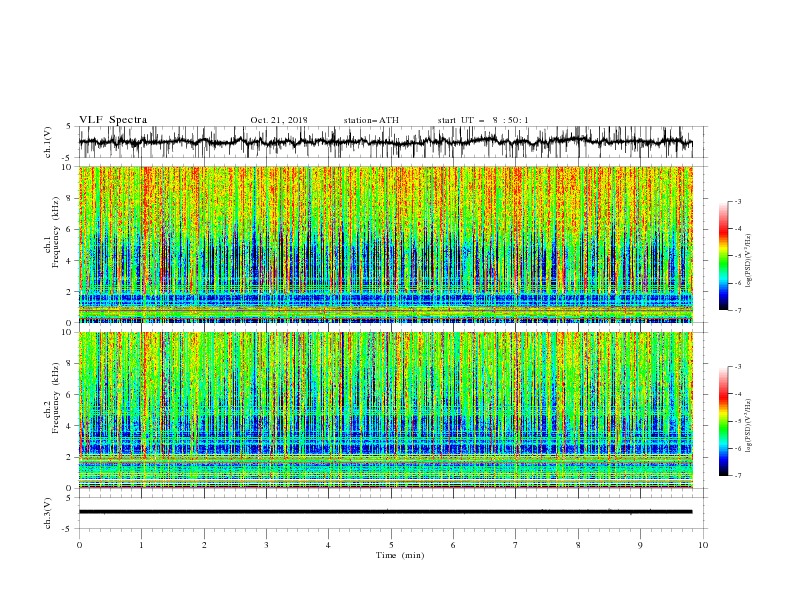Select the start UT time label
Screen dimensions: 792x612
pyautogui.click(x=483, y=120)
